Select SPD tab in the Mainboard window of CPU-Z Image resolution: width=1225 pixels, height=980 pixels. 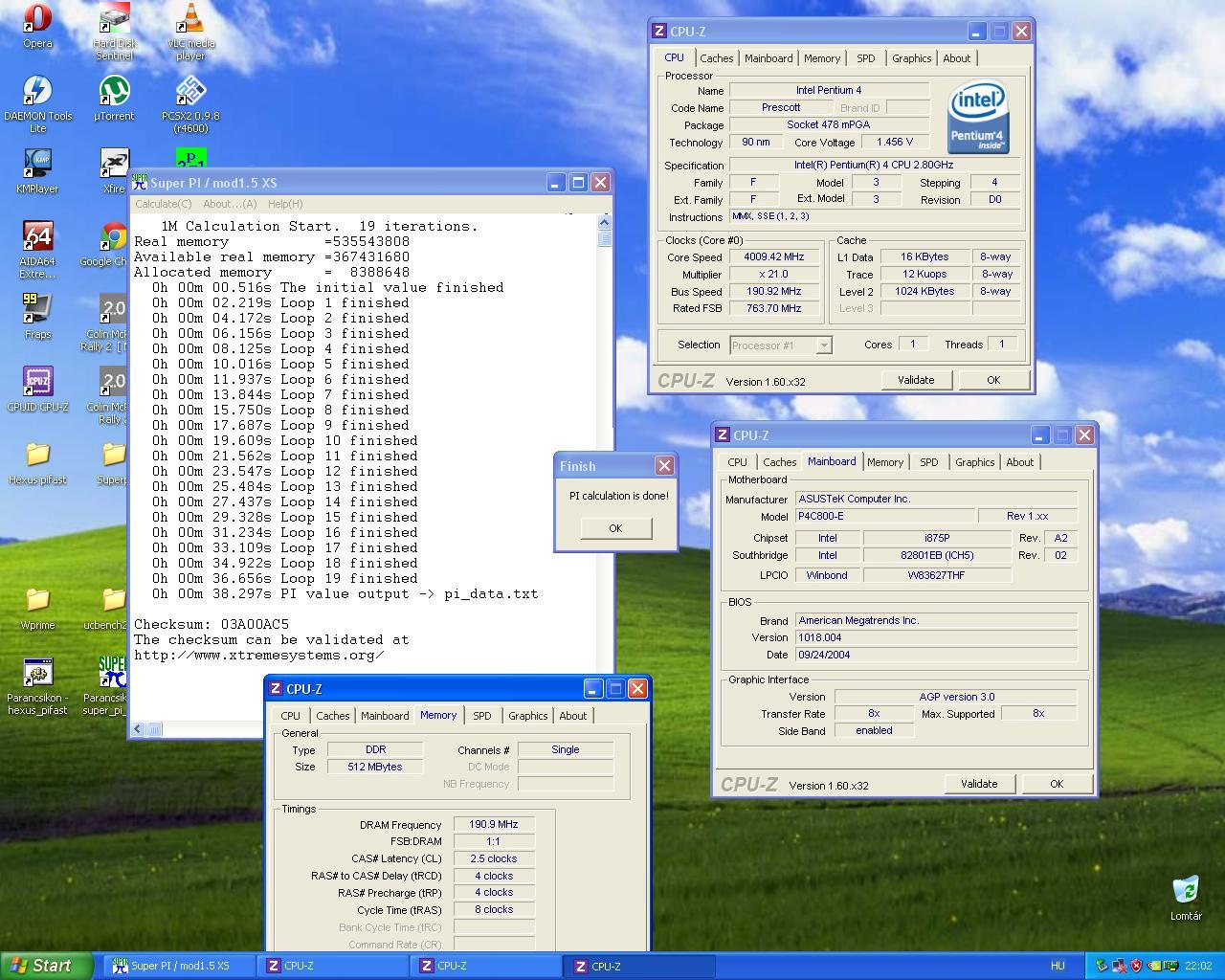(x=929, y=462)
